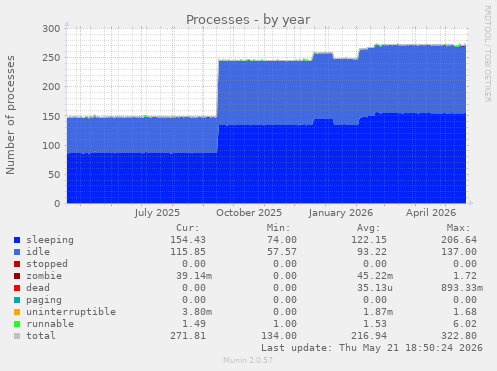Click the 'uninterruptible' legend label
This screenshot has width=497, height=371.
[71, 312]
